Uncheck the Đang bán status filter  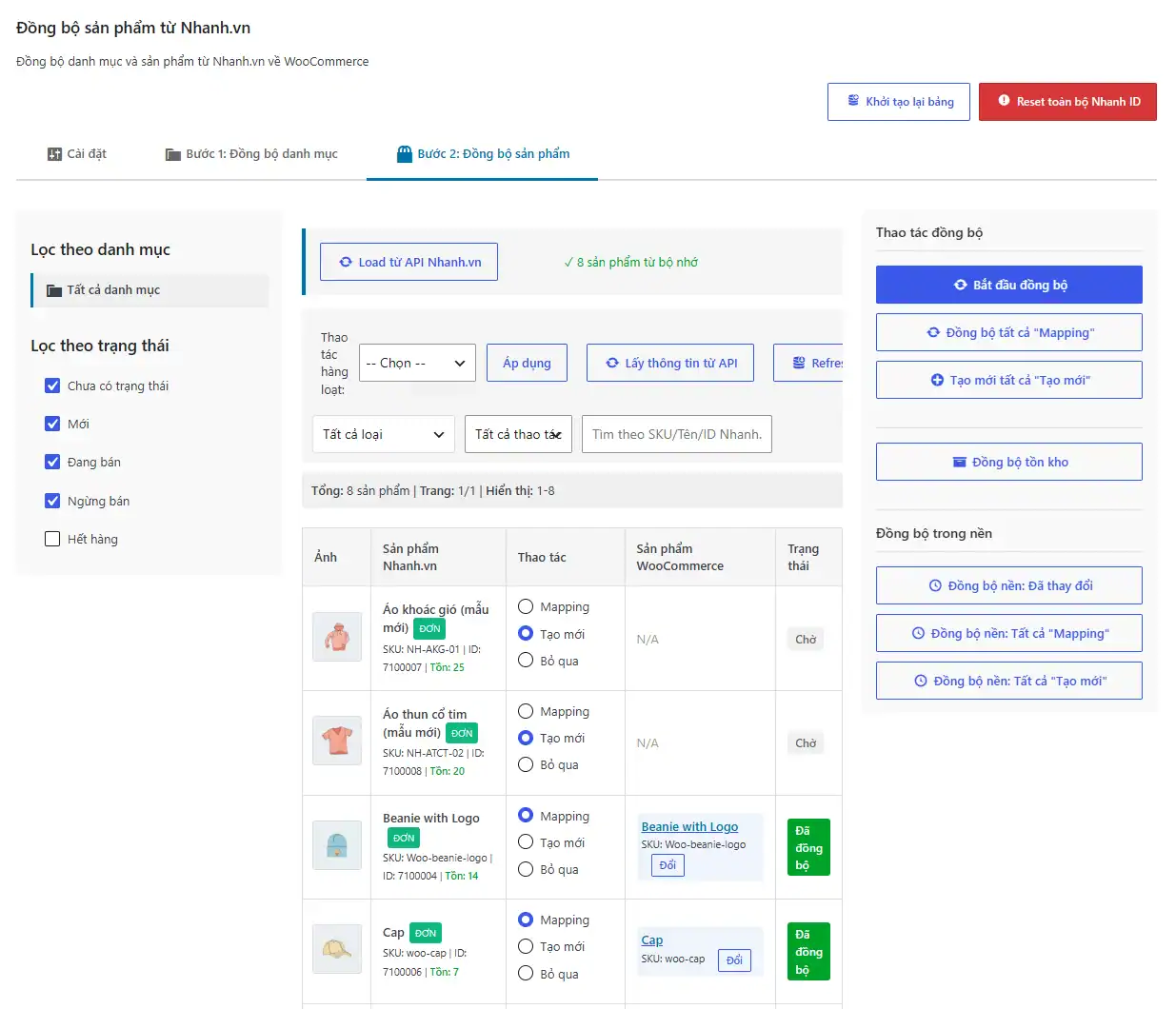[52, 462]
